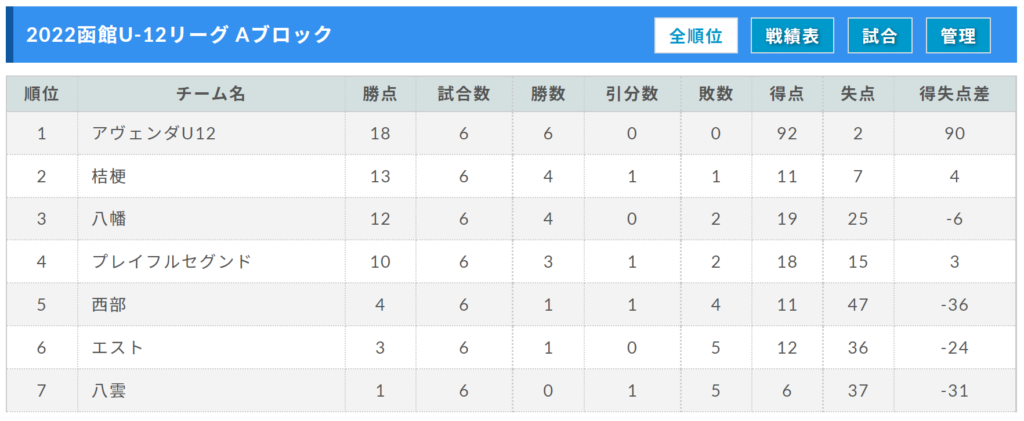Click the 試合数 column header
Viewport: 1024px width, 421px height.
coord(464,95)
